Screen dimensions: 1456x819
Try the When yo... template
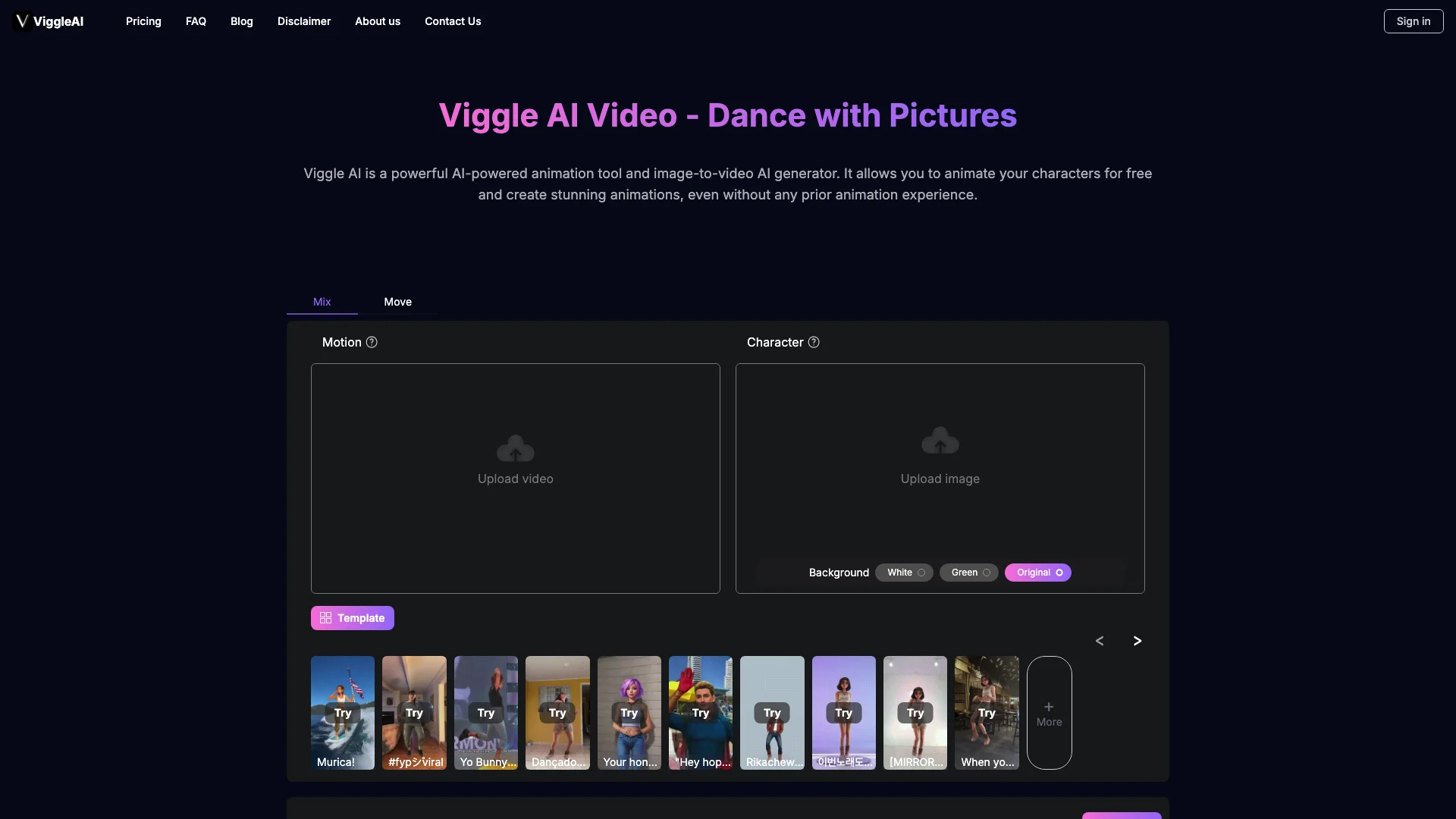coord(987,713)
